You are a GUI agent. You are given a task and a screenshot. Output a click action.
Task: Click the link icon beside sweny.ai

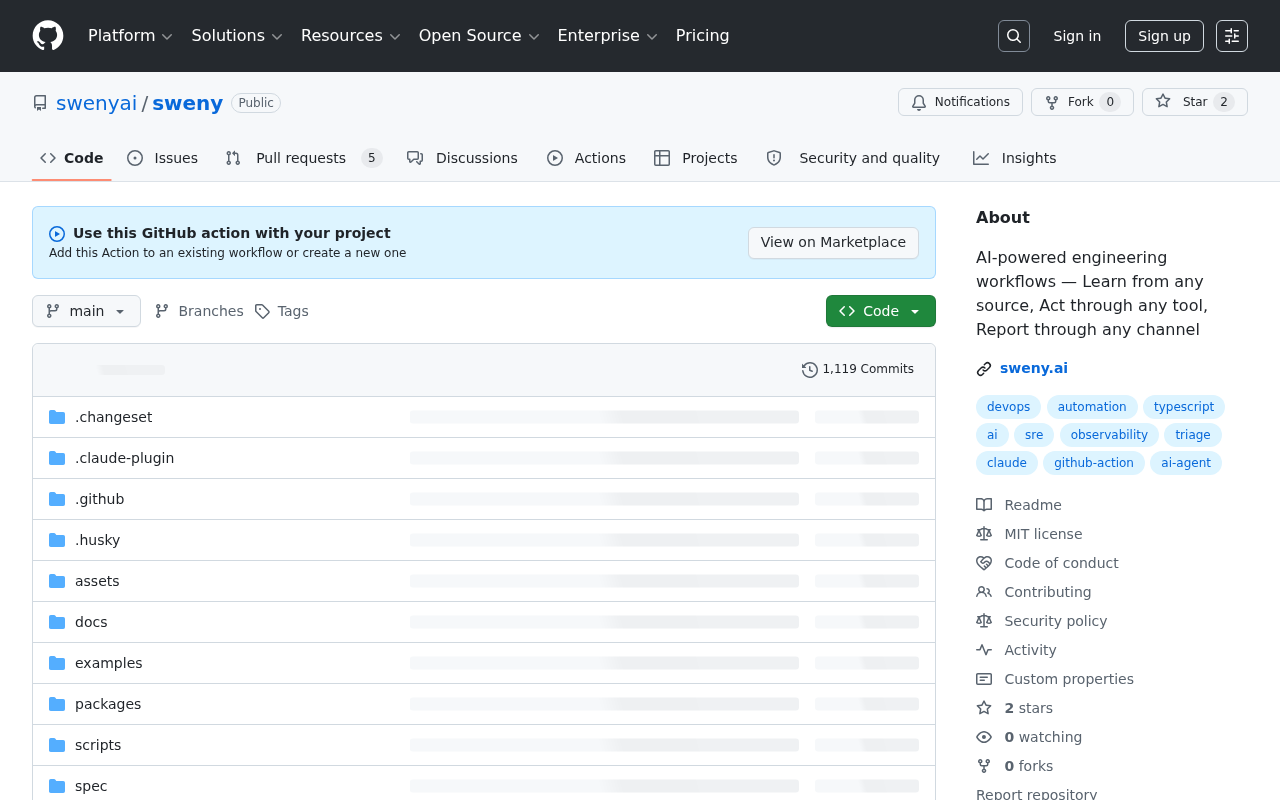[x=984, y=369]
